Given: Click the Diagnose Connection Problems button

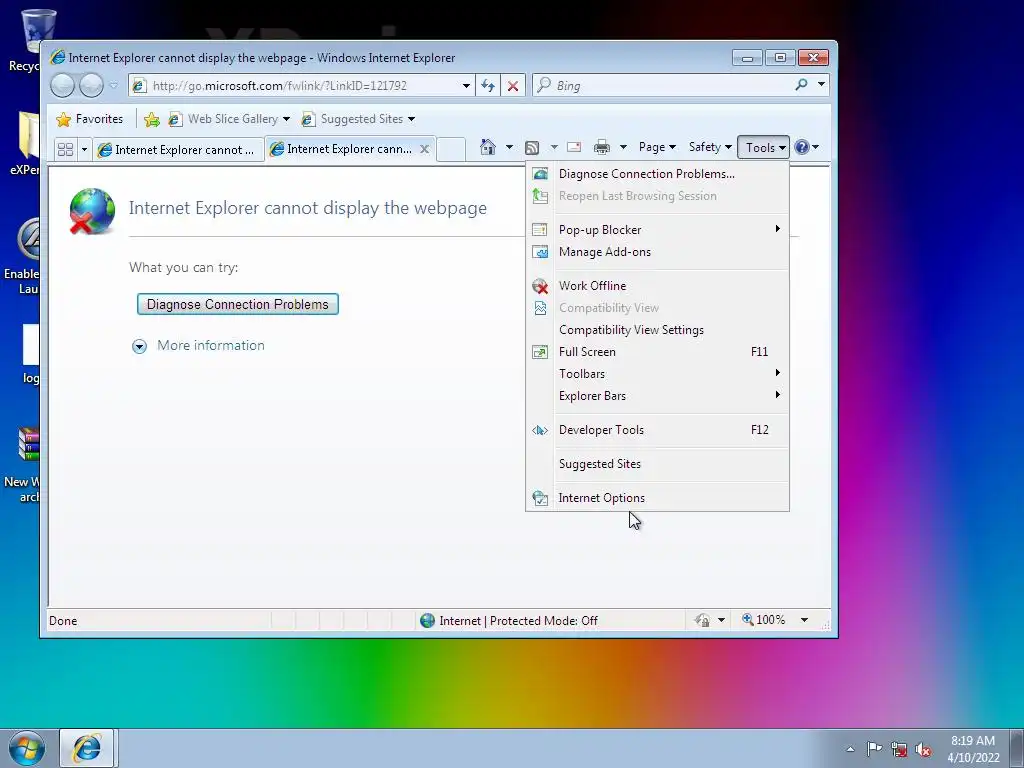Looking at the screenshot, I should pos(238,304).
